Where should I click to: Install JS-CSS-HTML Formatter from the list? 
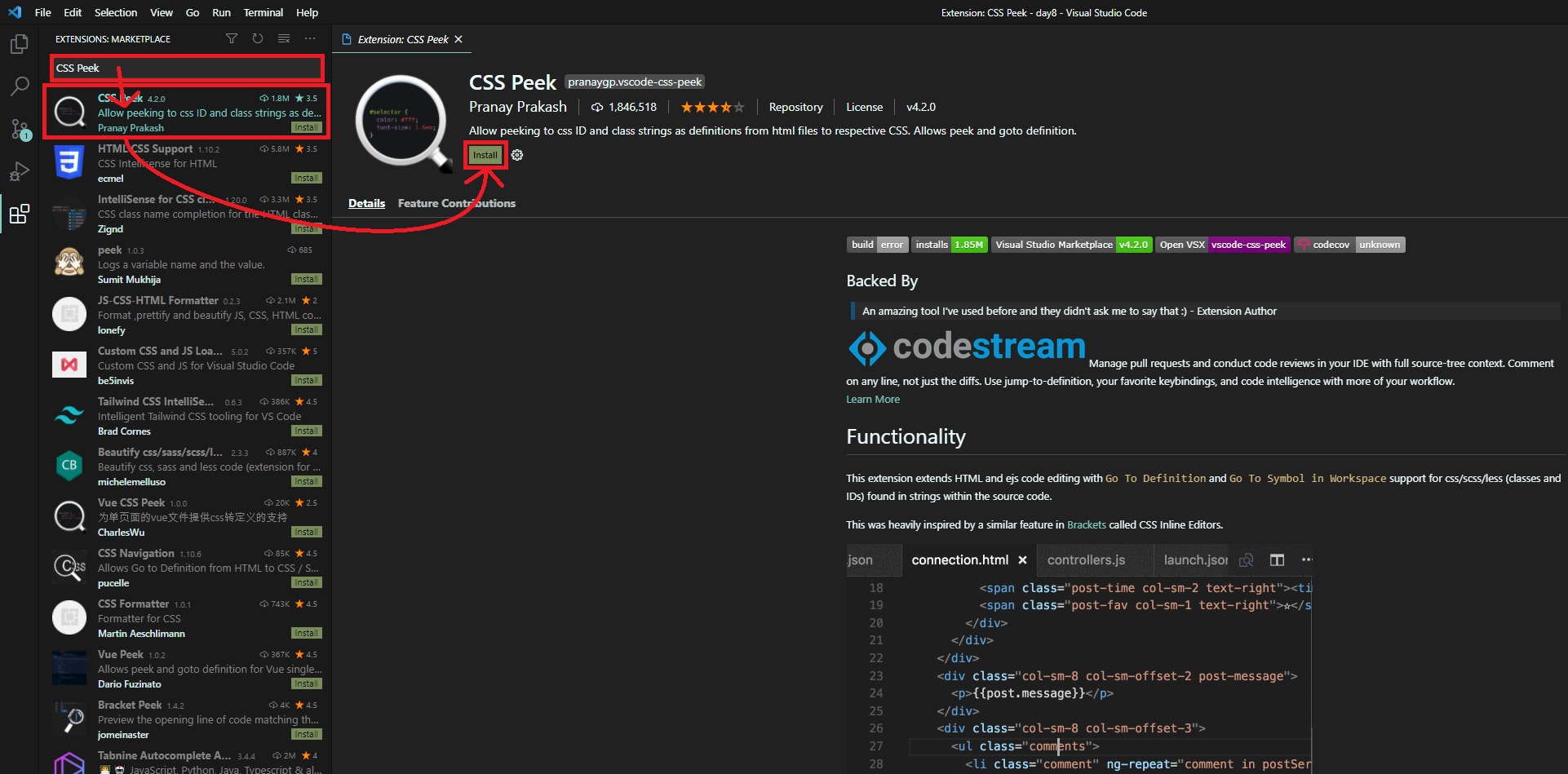click(x=307, y=330)
